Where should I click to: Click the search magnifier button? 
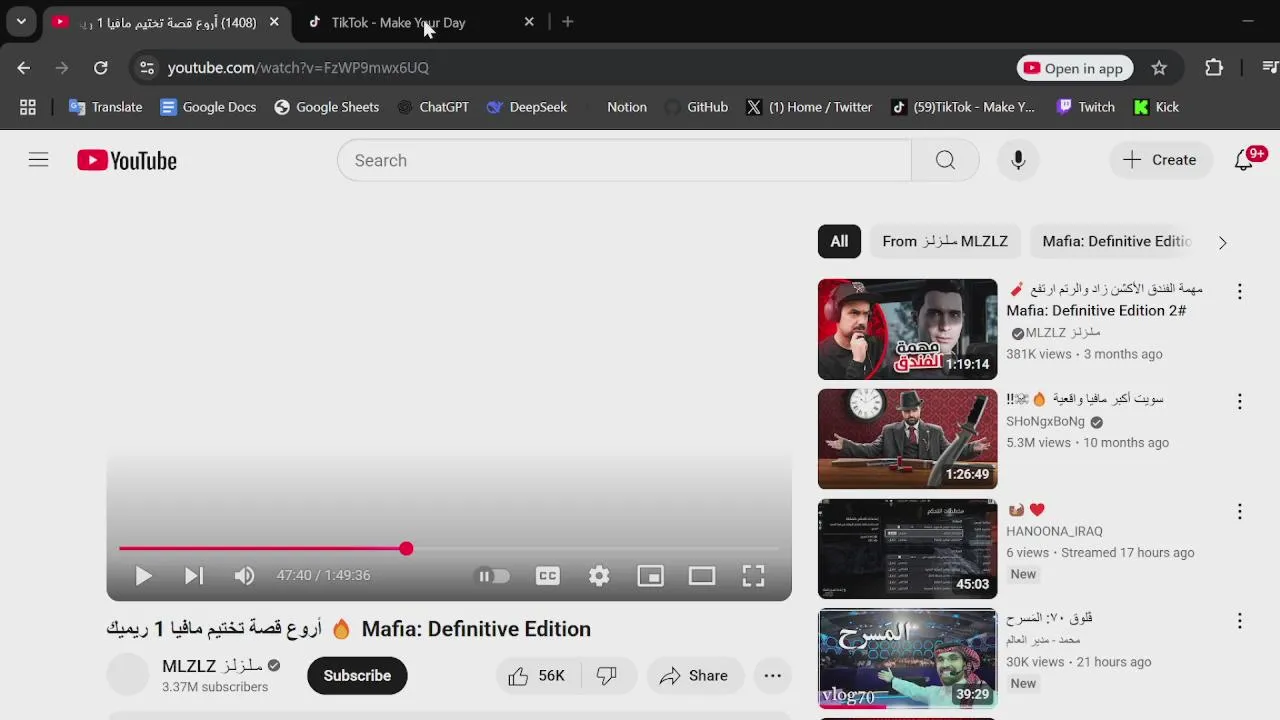pos(945,160)
